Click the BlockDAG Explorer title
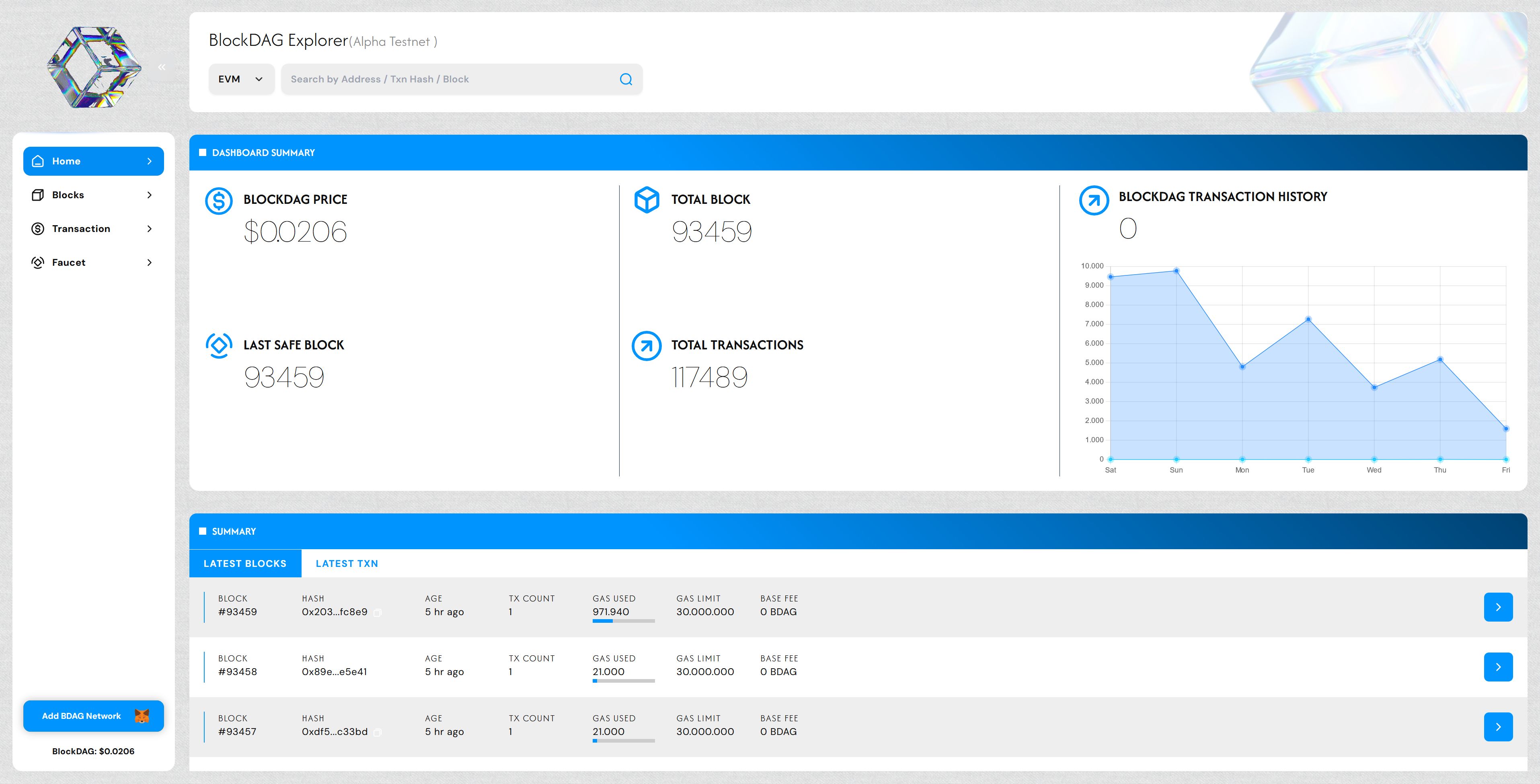Screen dimensions: 1540x784 pos(279,40)
